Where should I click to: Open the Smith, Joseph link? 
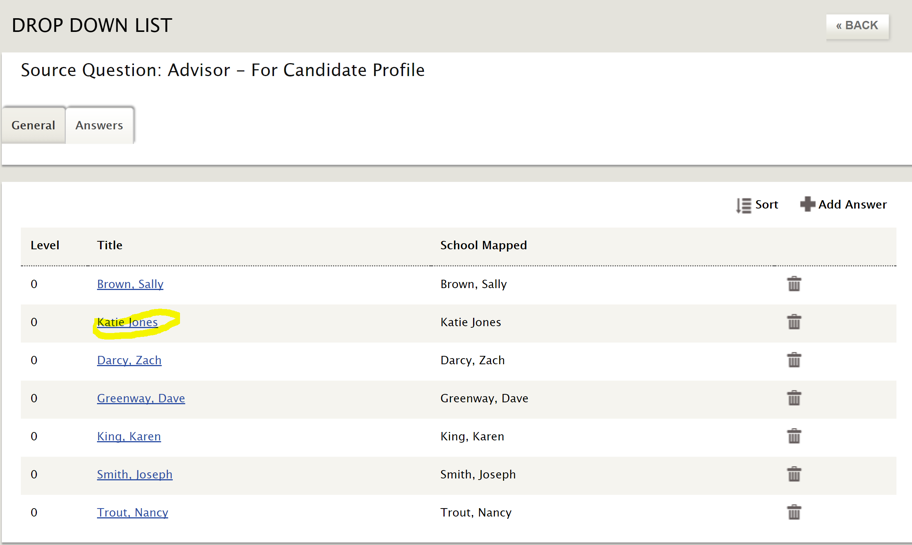click(x=134, y=474)
